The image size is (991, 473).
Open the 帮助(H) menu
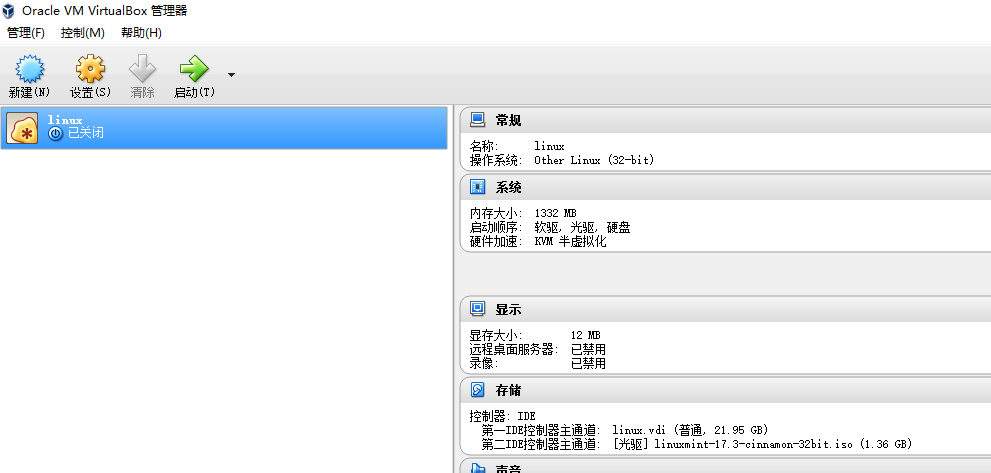142,33
